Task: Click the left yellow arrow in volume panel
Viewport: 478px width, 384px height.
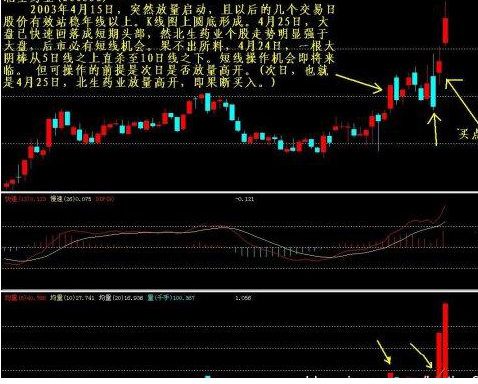Action: pyautogui.click(x=384, y=352)
